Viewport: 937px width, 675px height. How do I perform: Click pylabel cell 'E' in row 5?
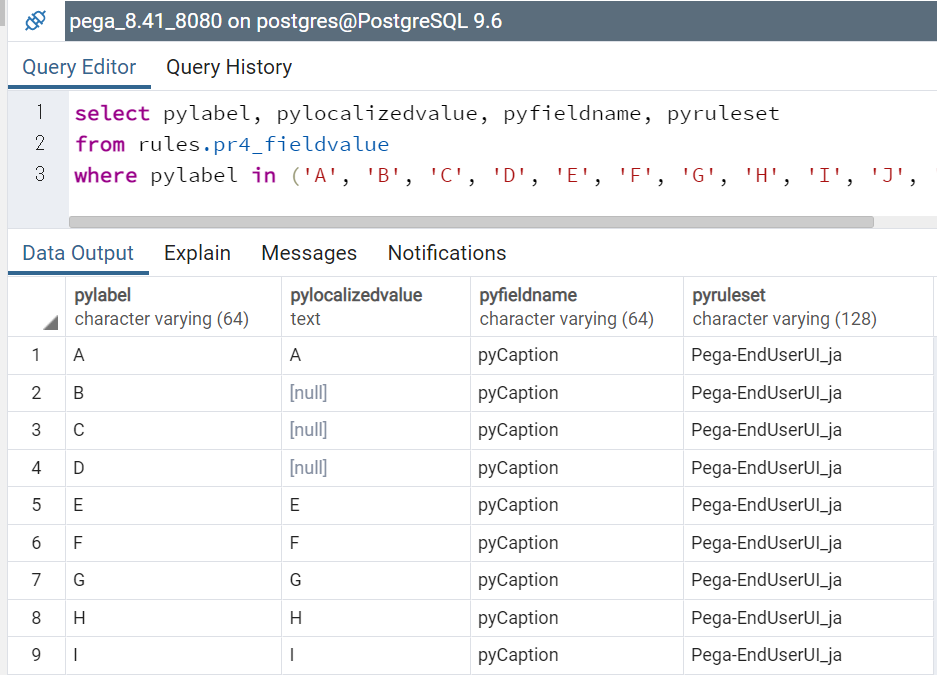tap(173, 505)
